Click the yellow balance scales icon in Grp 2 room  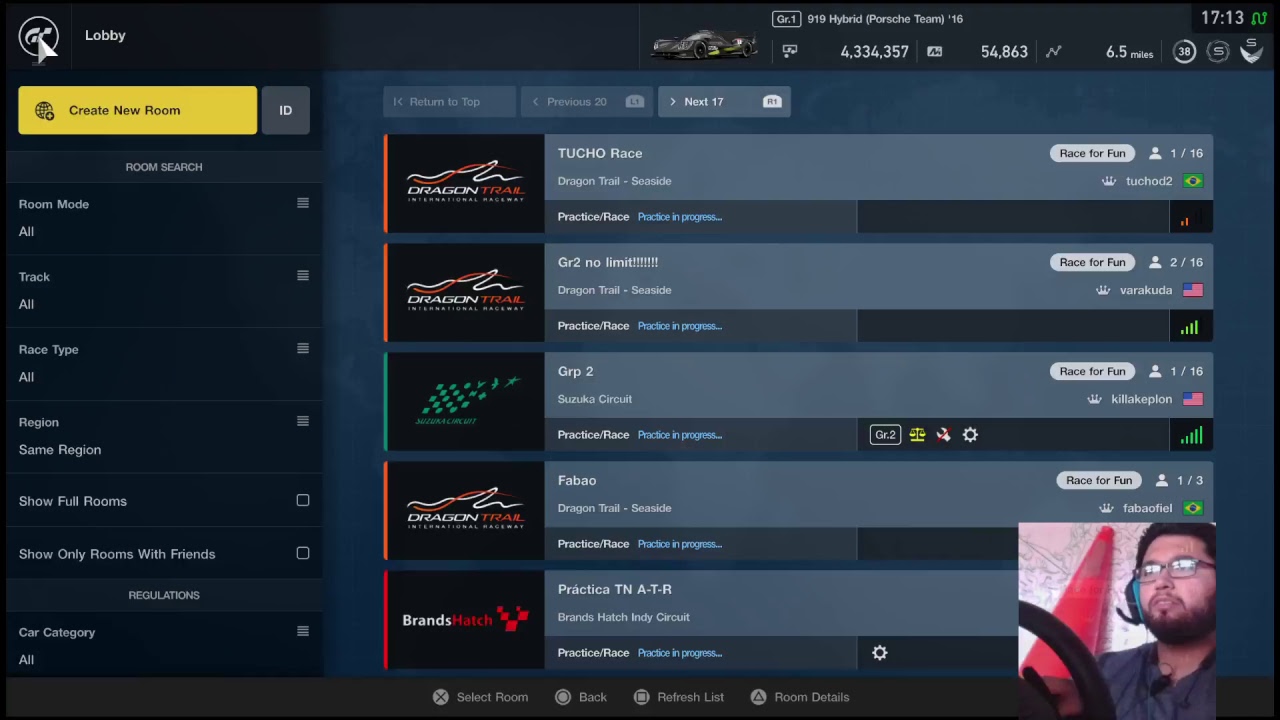[x=917, y=435]
